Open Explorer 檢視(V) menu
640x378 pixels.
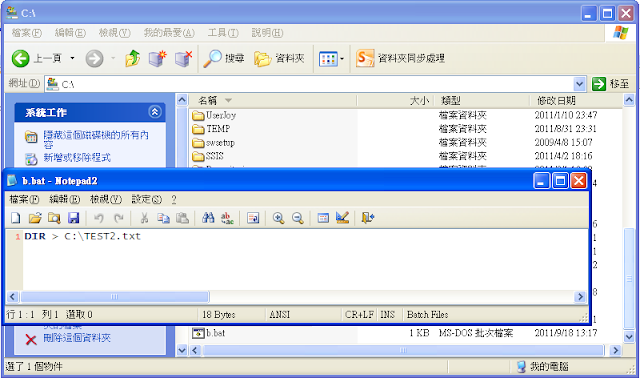pos(114,33)
